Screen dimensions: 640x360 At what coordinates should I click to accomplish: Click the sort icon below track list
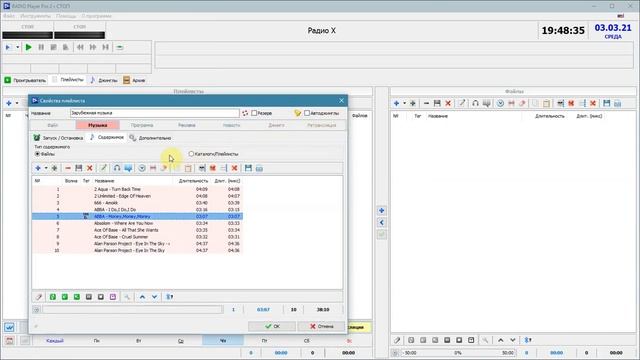click(169, 297)
